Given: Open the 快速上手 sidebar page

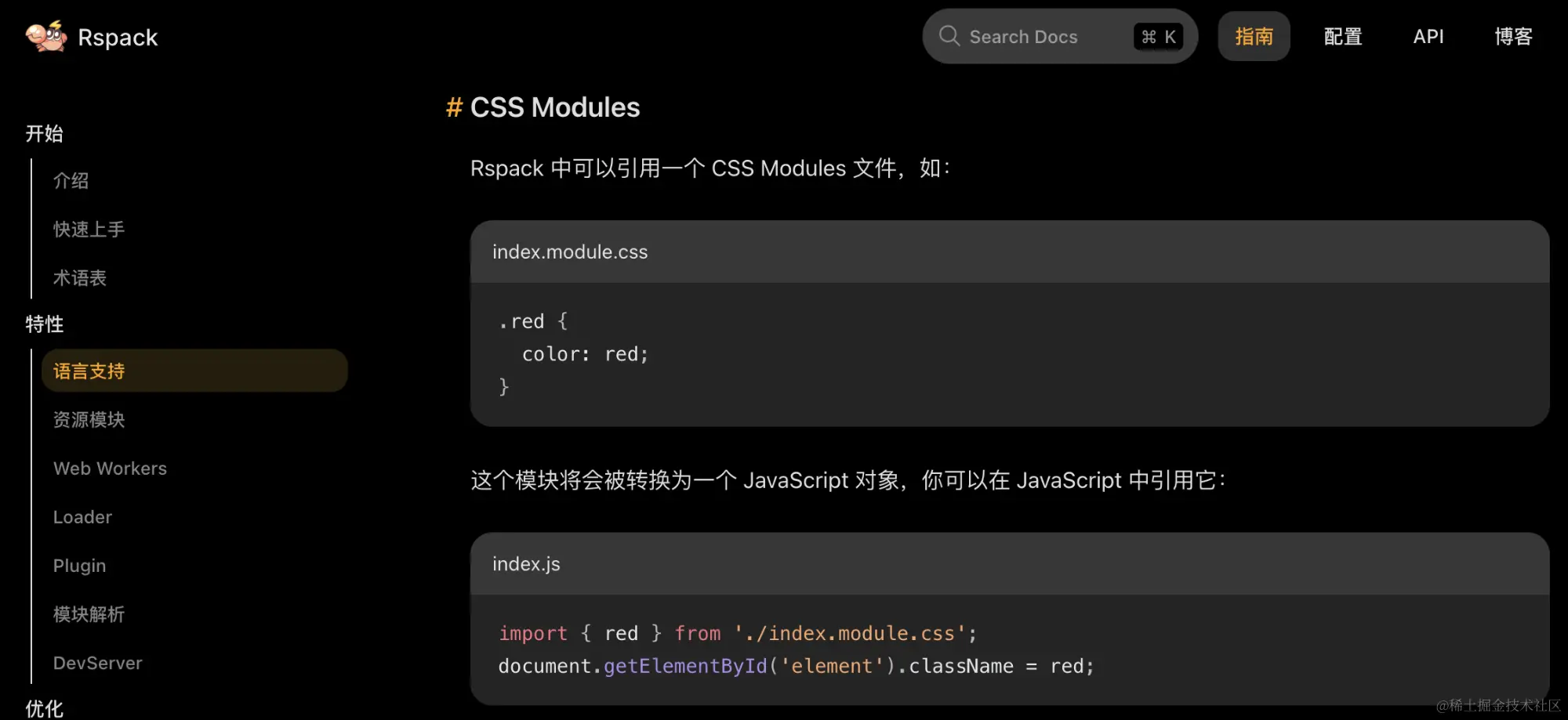Looking at the screenshot, I should point(89,230).
